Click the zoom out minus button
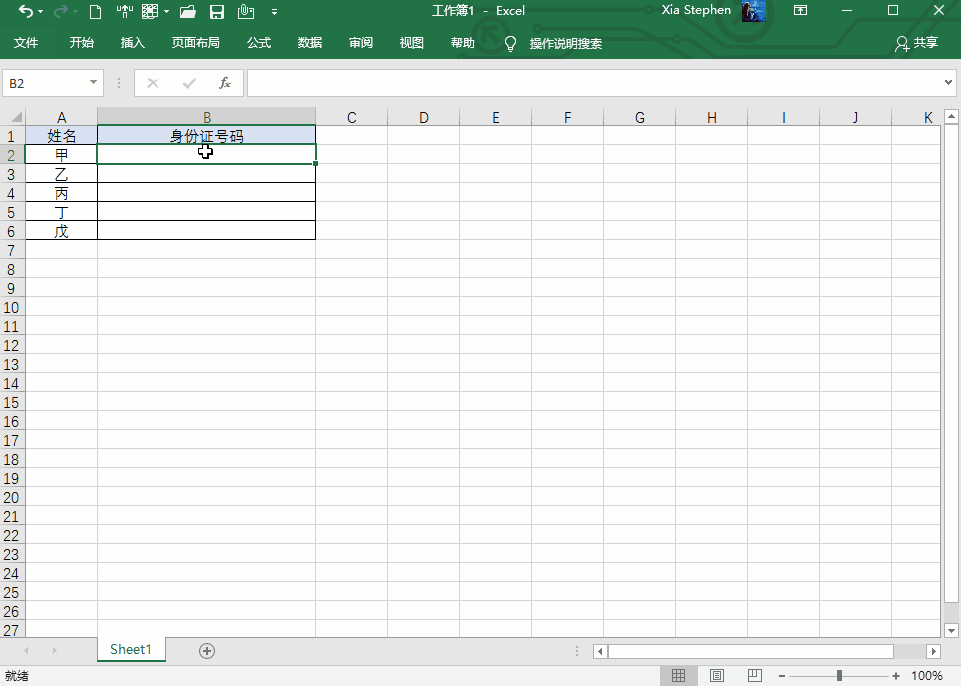The image size is (961, 686). point(782,676)
